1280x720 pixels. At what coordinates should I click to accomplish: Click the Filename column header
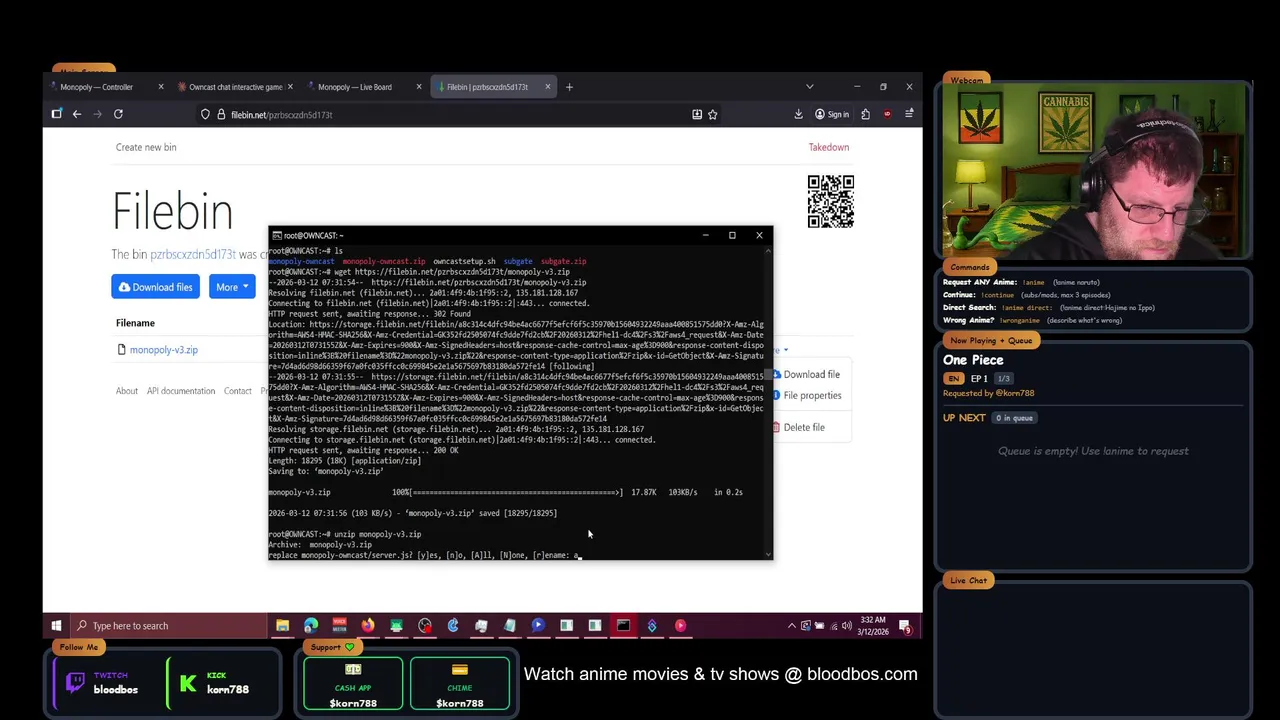[x=135, y=323]
